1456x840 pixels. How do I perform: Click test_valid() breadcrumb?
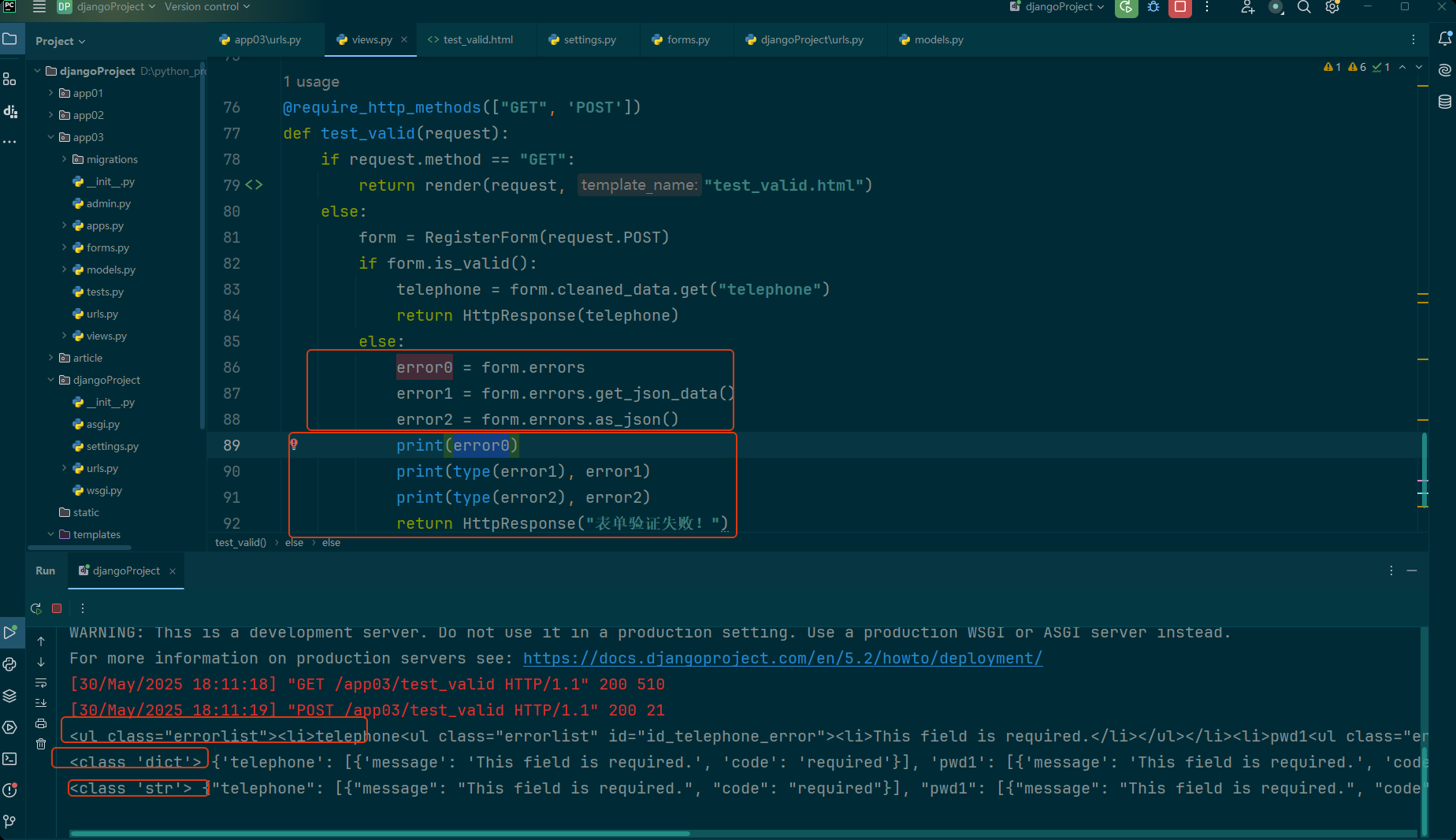(241, 543)
